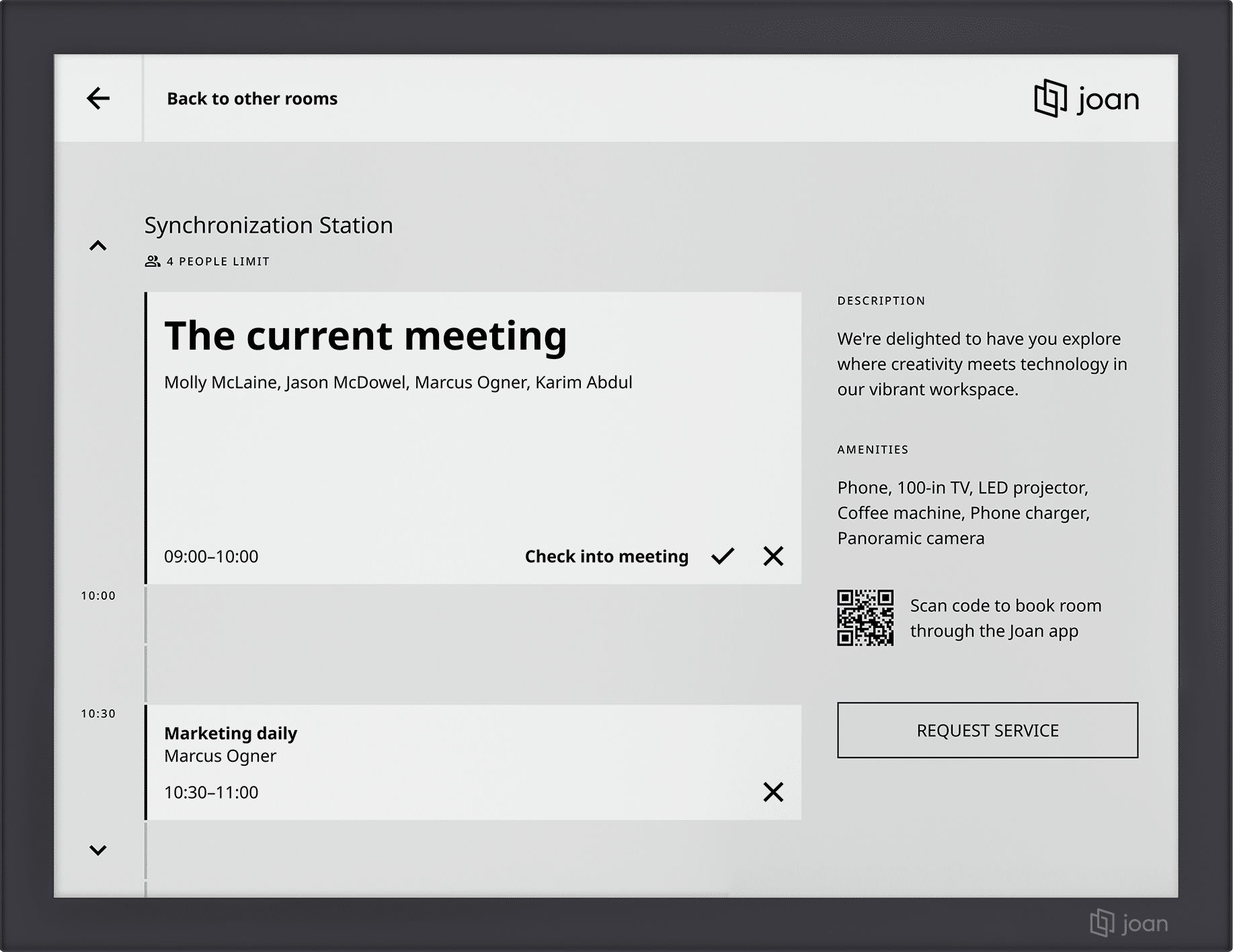Click the Synchronization Station room name
The height and width of the screenshot is (952, 1233).
268,225
